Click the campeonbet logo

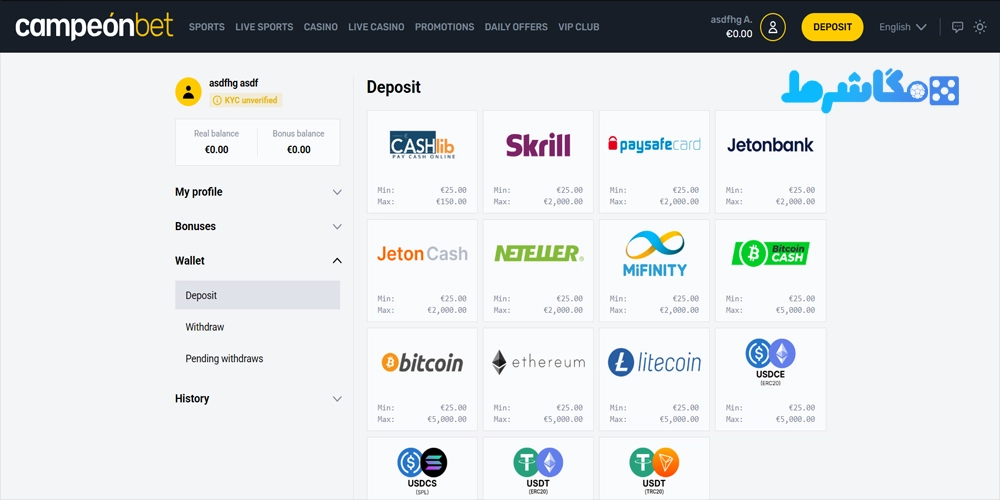pos(94,27)
